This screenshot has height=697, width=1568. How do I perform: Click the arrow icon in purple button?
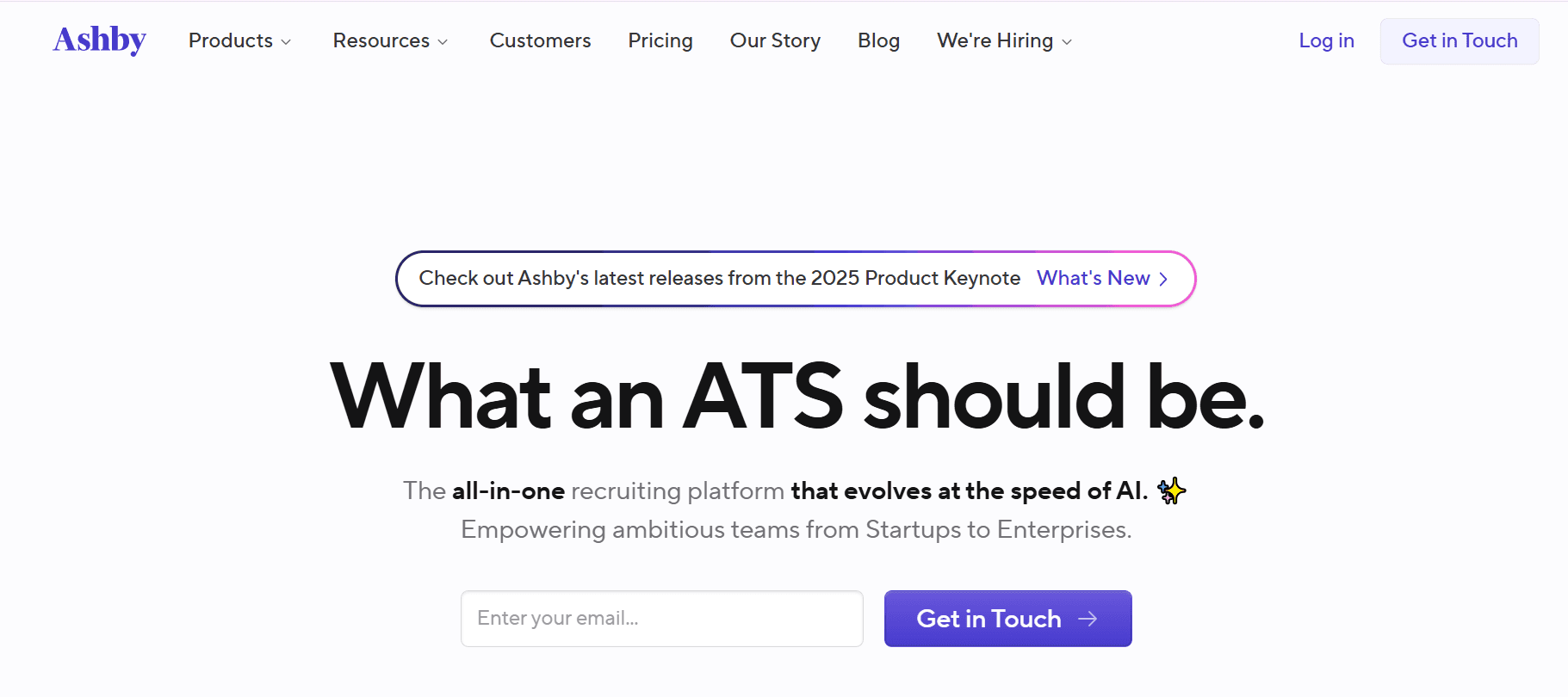(1088, 619)
